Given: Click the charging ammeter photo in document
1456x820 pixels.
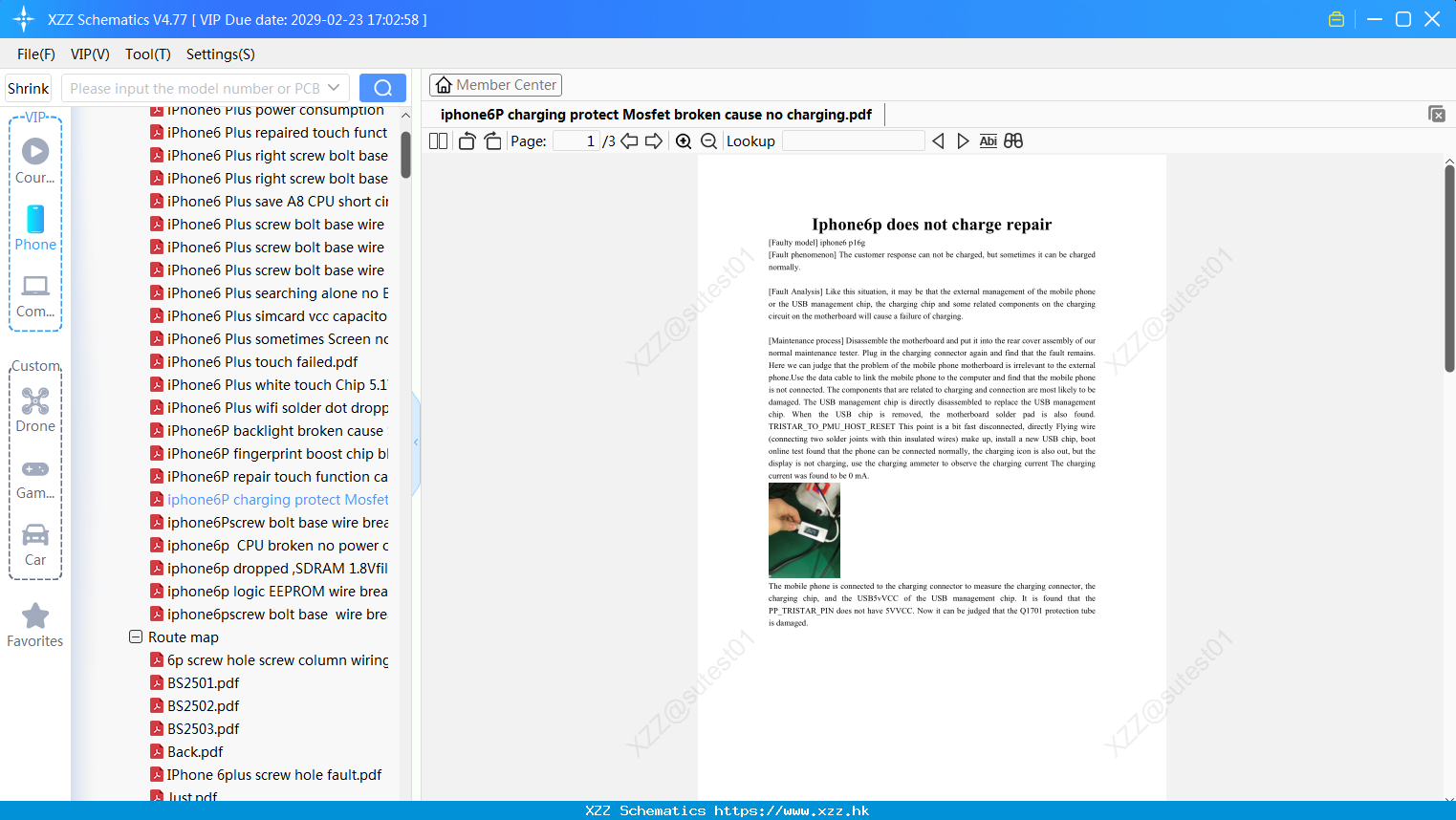Looking at the screenshot, I should tap(804, 530).
